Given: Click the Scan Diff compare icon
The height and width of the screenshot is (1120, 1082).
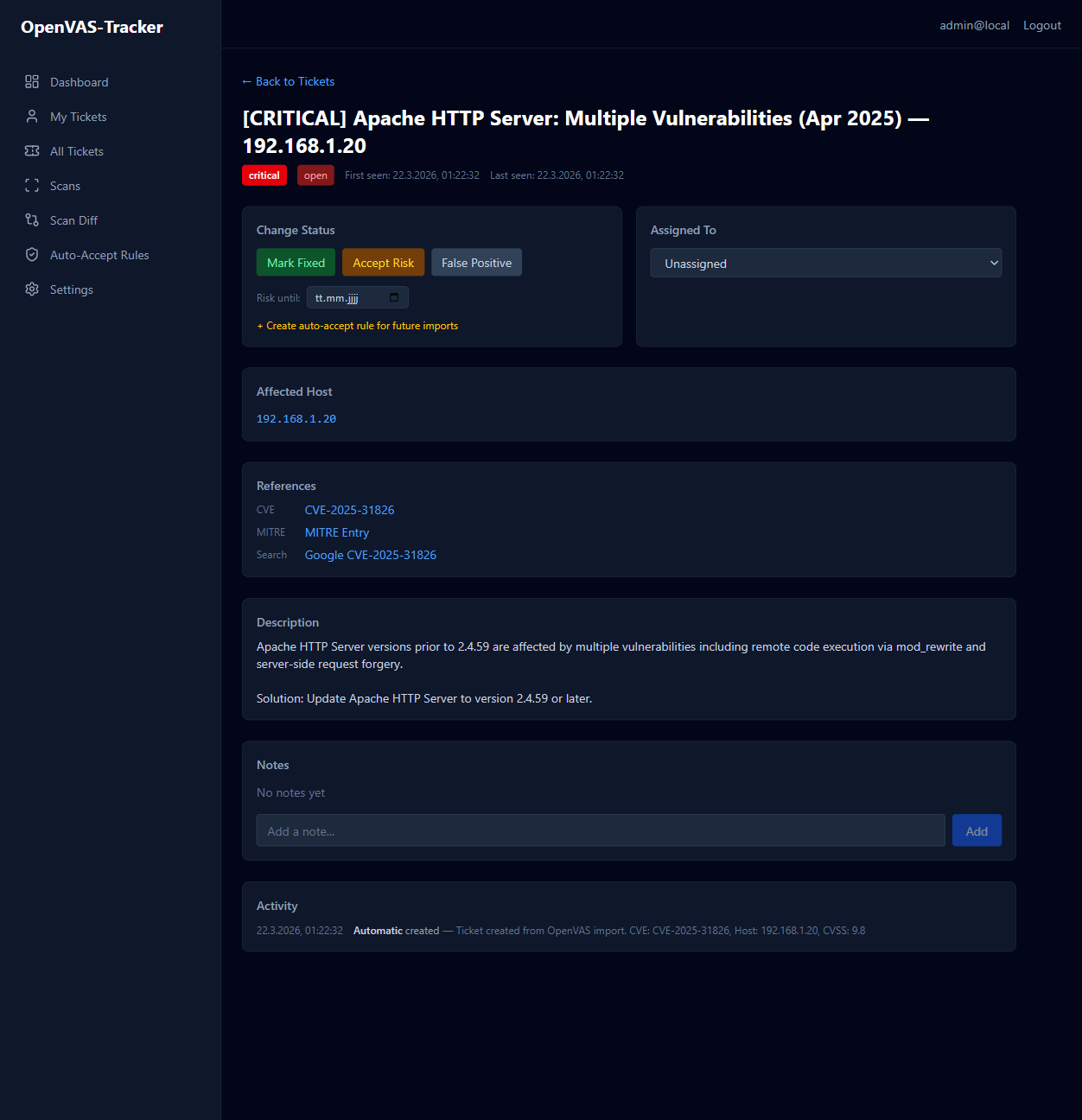Looking at the screenshot, I should coord(32,220).
